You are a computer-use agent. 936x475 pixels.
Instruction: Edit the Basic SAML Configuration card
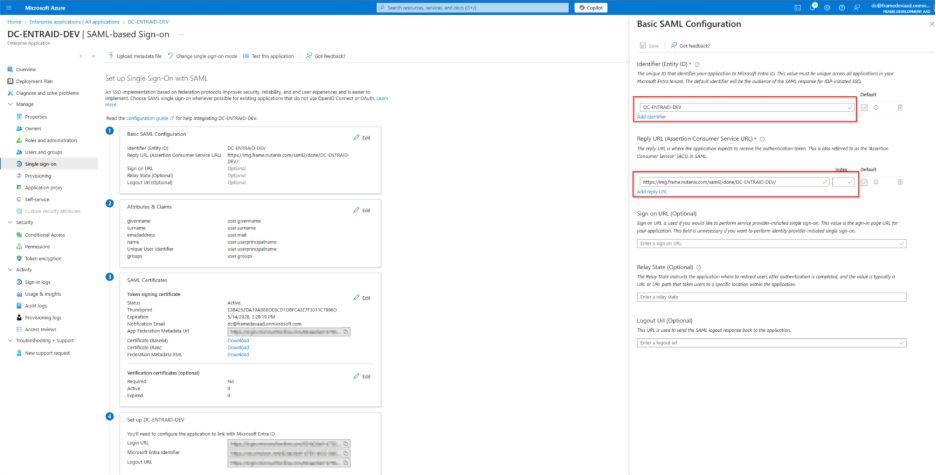361,137
